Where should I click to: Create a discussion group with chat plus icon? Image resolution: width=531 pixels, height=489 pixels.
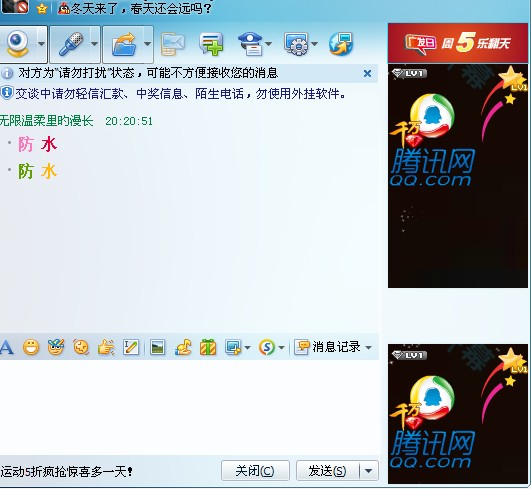[x=212, y=44]
